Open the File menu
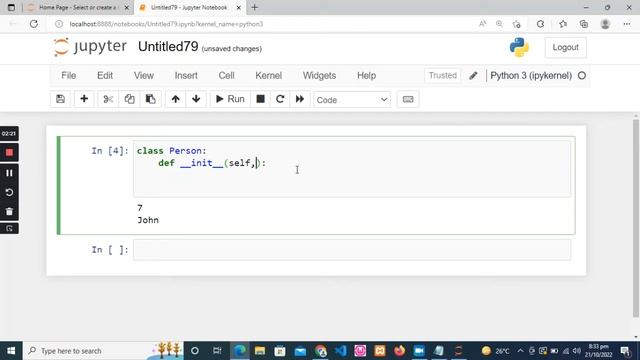The height and width of the screenshot is (360, 640). point(69,76)
